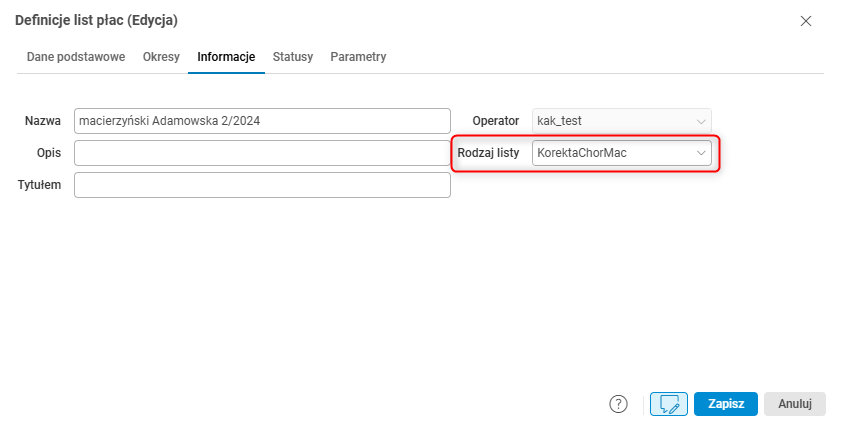Select the Informacje tab
This screenshot has width=841, height=425.
226,57
